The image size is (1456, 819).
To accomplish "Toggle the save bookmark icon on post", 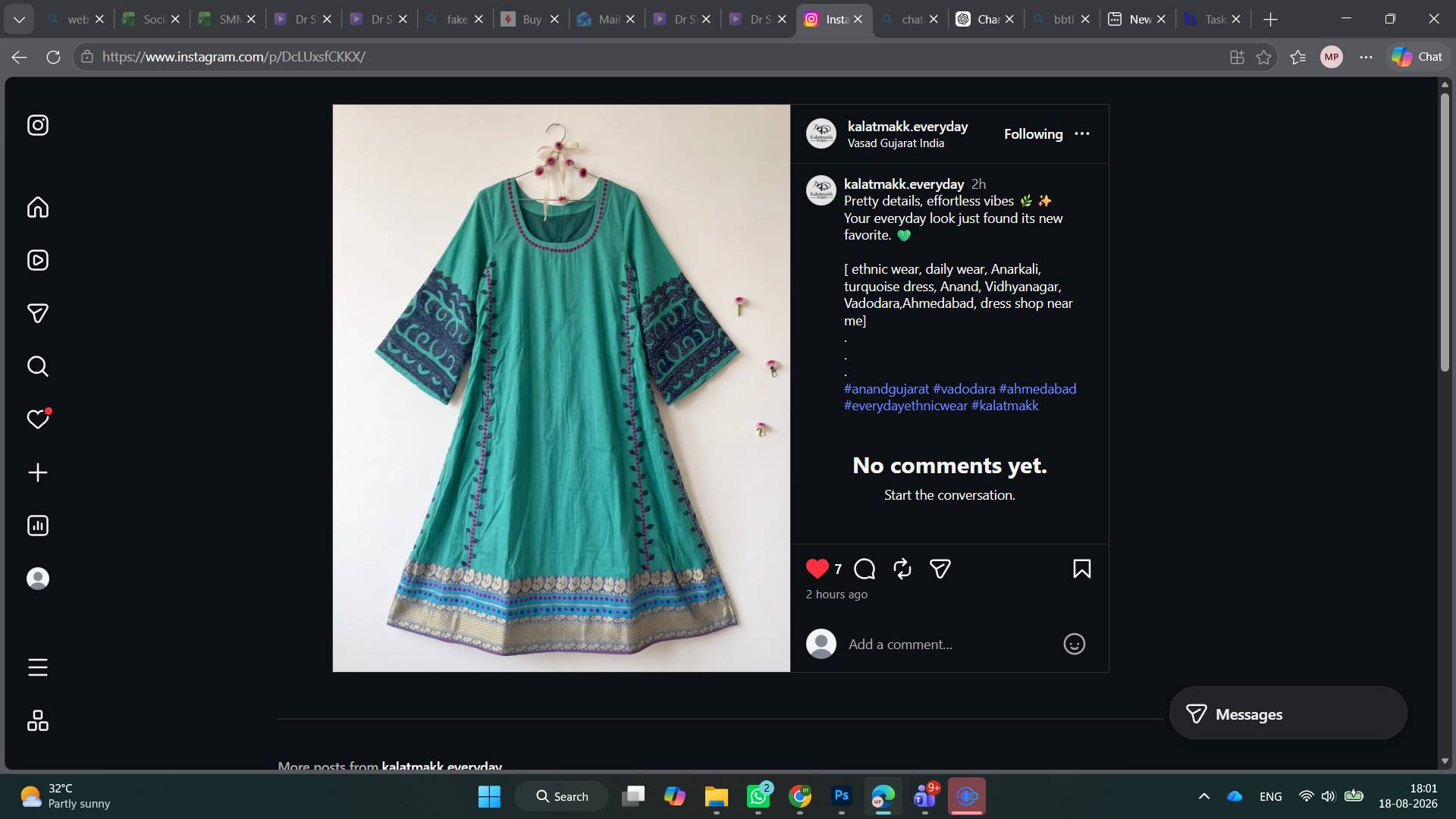I will pos(1082,569).
